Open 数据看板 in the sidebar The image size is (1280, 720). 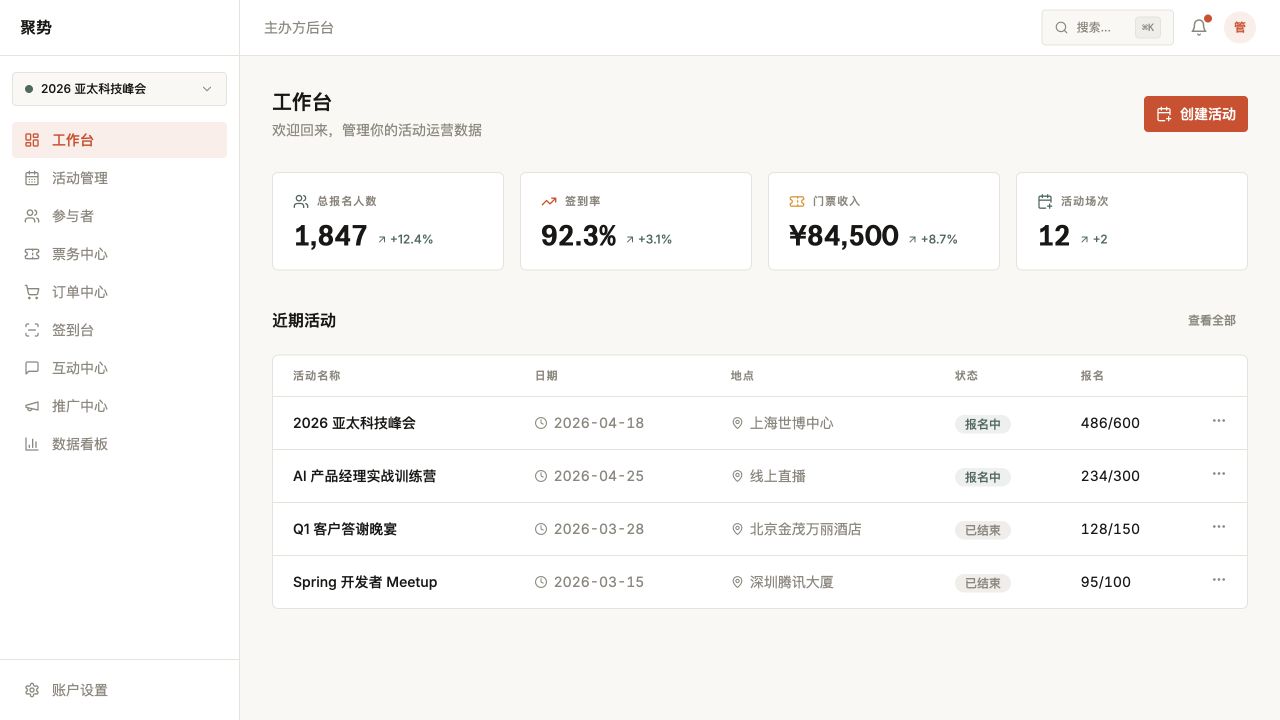[x=119, y=444]
